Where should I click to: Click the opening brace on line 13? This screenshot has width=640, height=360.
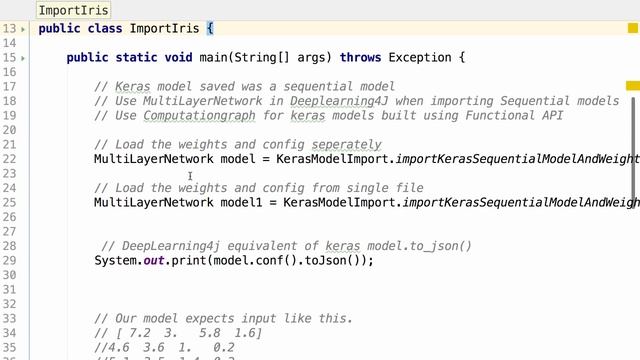(x=210, y=29)
